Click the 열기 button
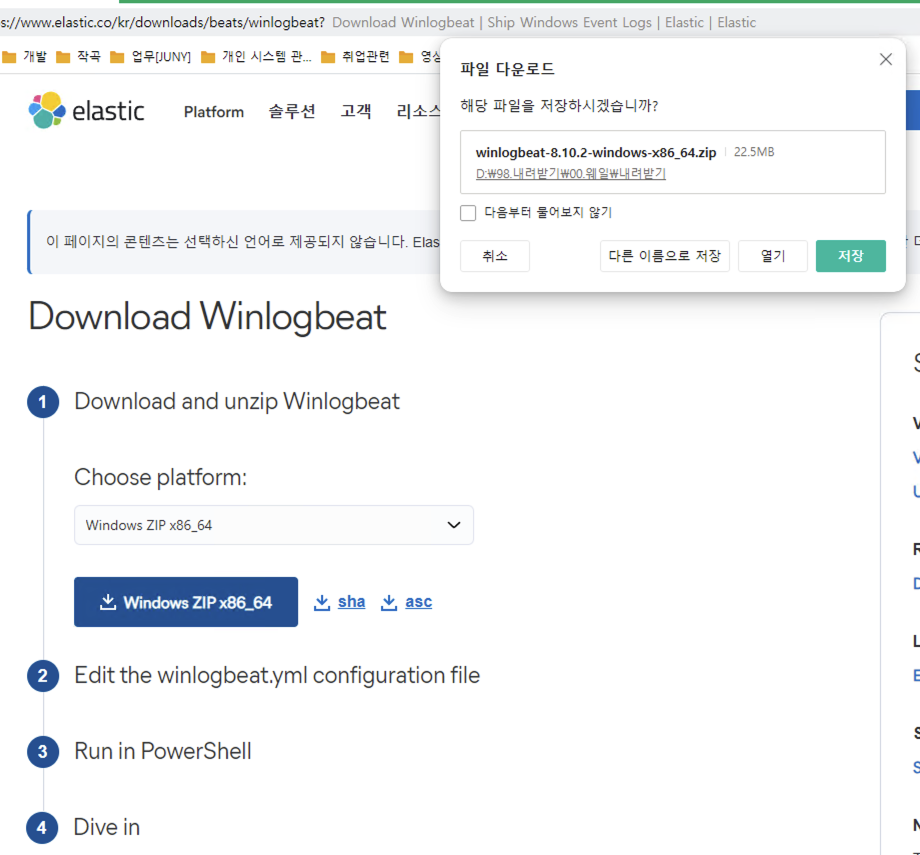 pos(772,256)
